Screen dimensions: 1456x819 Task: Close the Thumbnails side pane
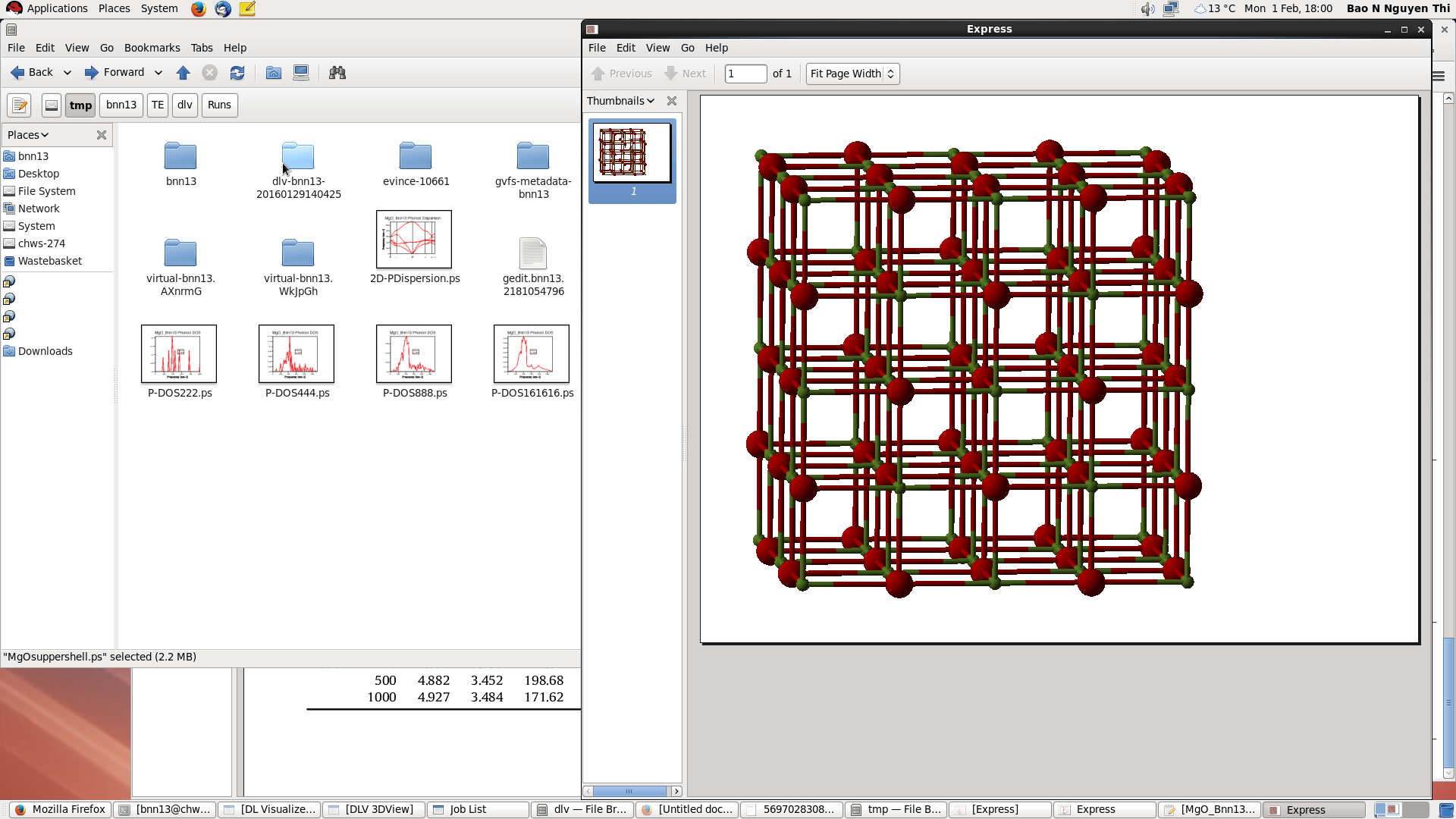672,101
